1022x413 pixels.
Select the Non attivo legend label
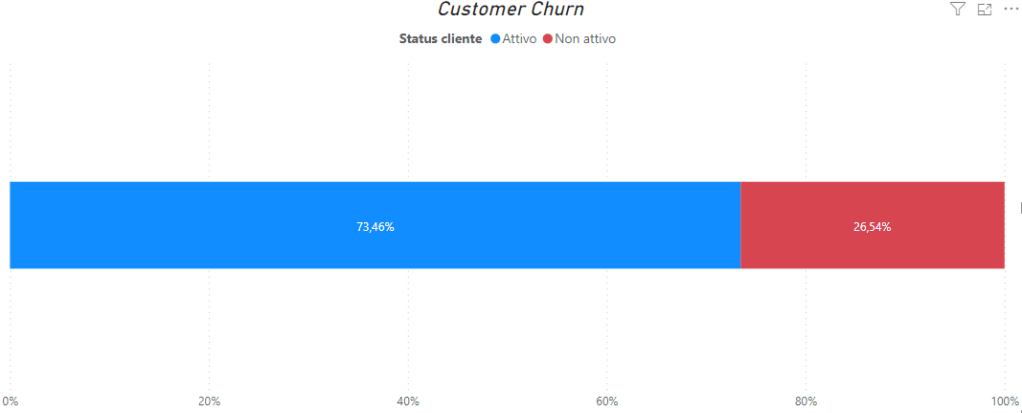pyautogui.click(x=585, y=39)
